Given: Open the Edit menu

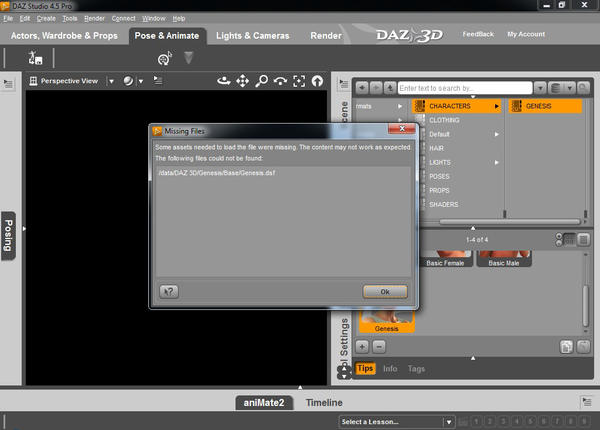Looking at the screenshot, I should click(x=25, y=18).
